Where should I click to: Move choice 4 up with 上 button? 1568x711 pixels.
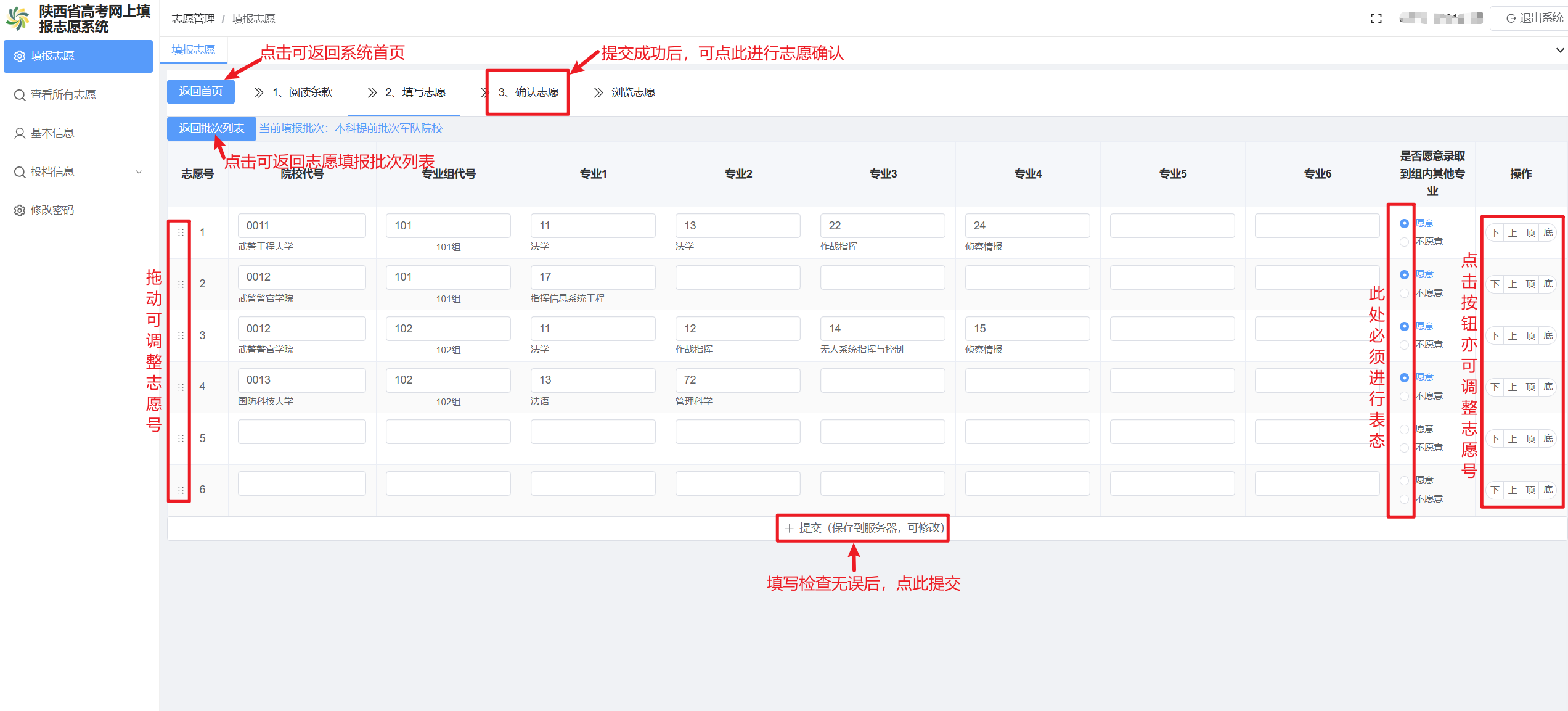click(x=1513, y=387)
